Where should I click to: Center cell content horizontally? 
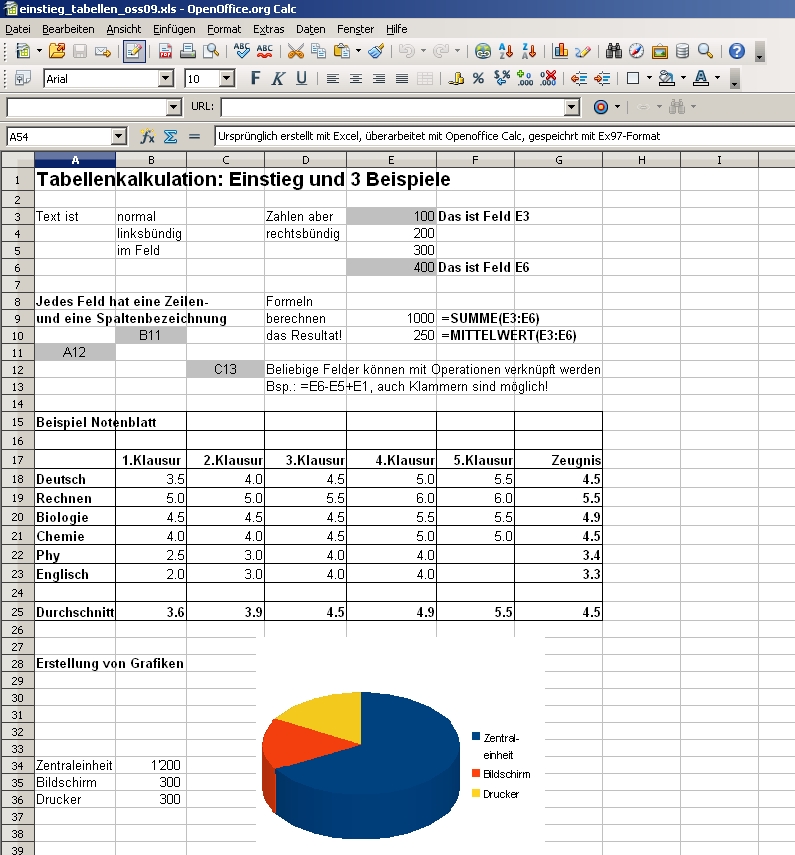pos(356,79)
